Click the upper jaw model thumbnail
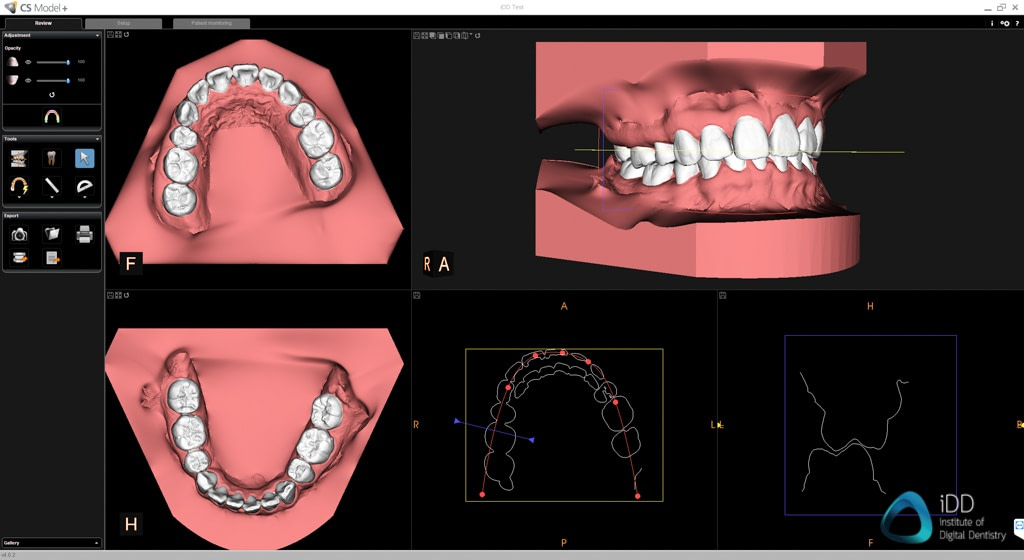 [12, 61]
